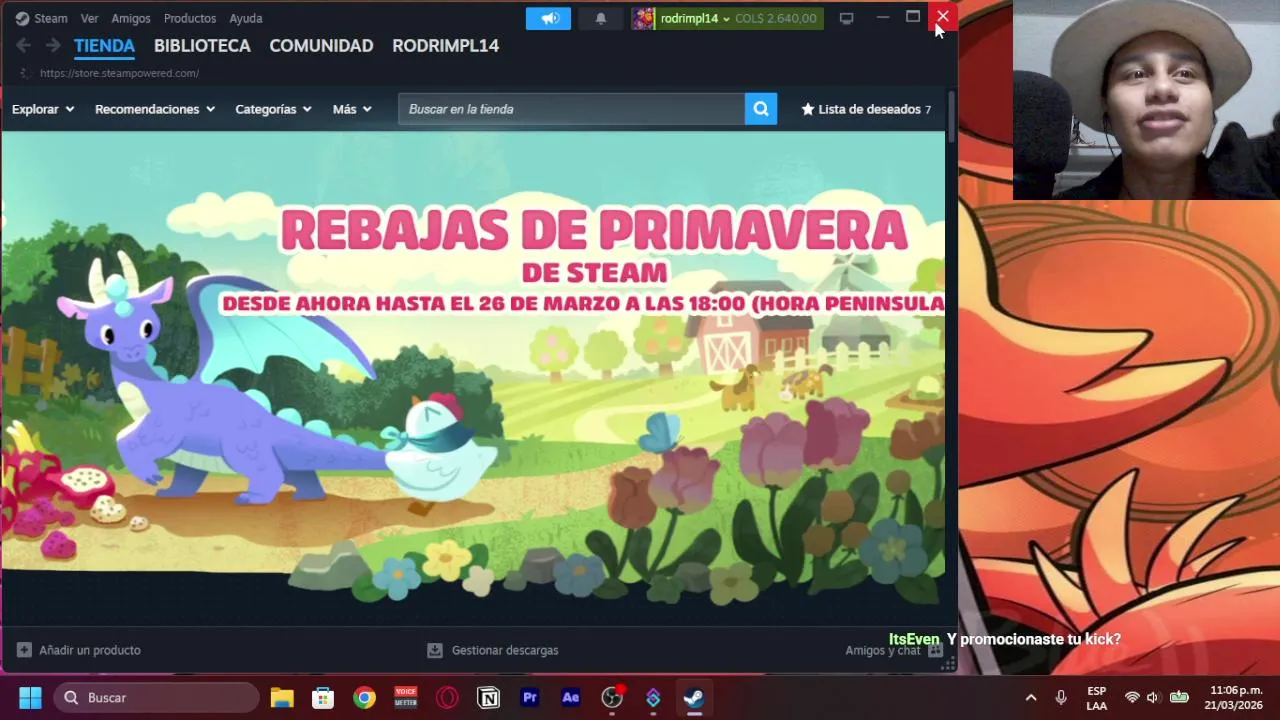Click the Gestionar descargas label
1280x720 pixels.
(x=505, y=650)
